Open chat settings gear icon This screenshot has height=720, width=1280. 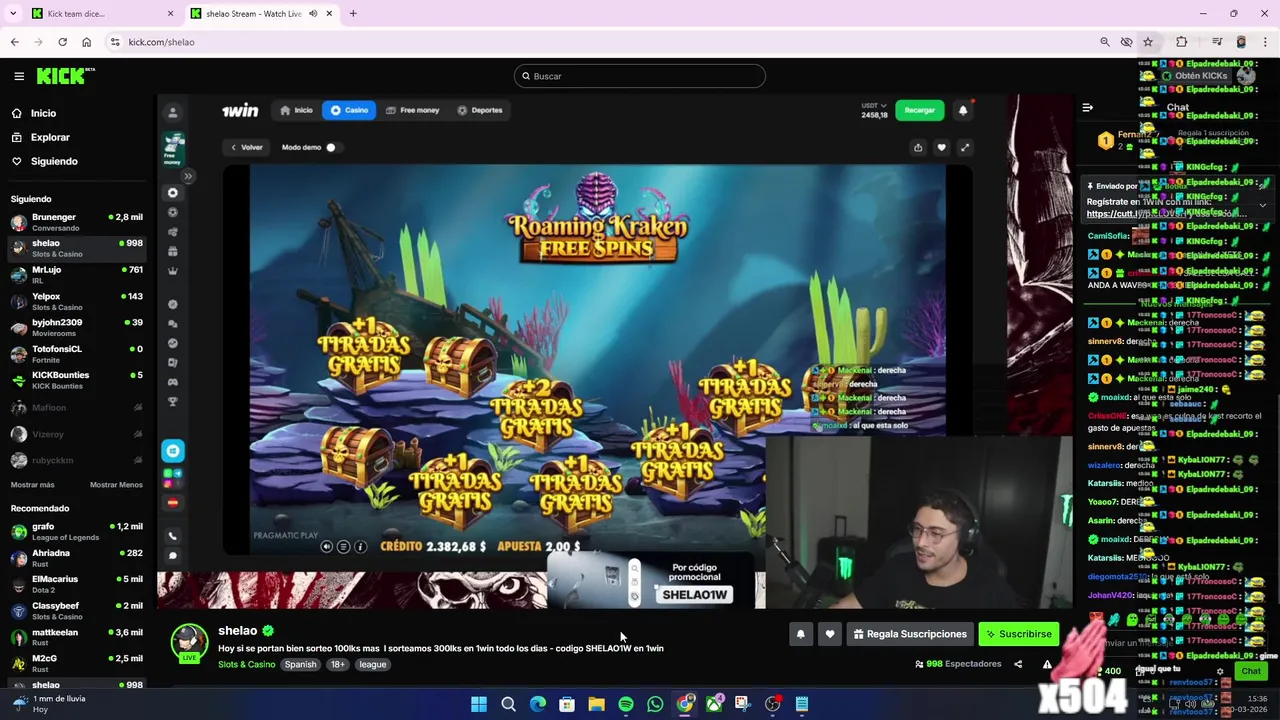[1219, 672]
